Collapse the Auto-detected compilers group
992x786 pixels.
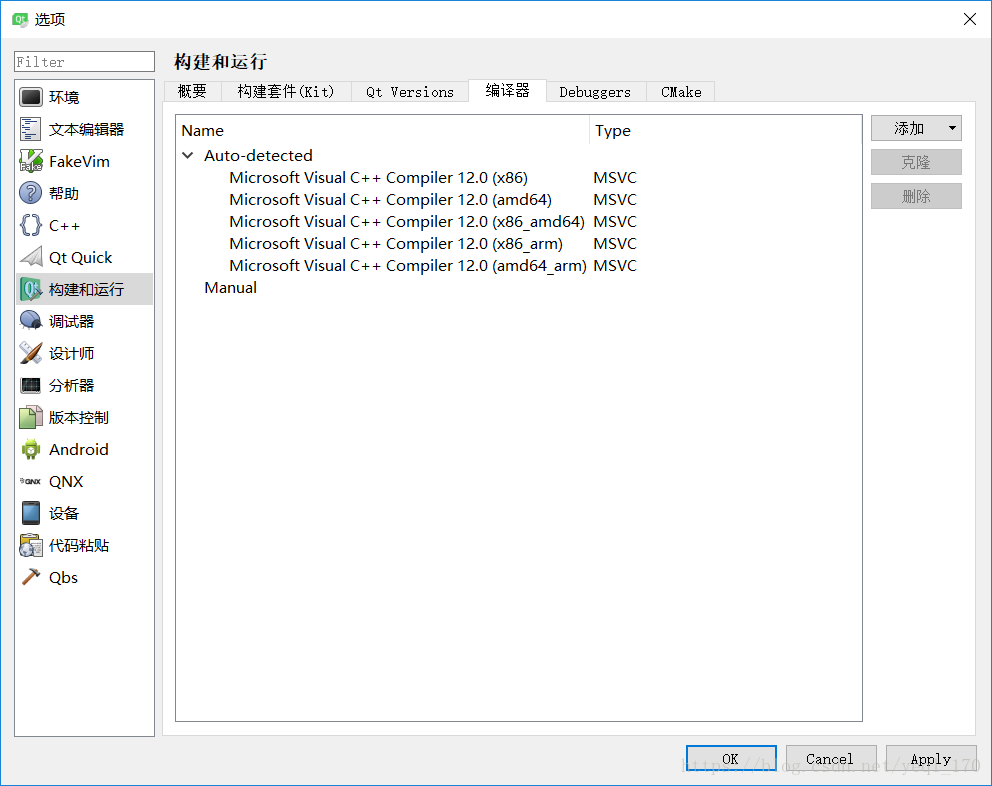(x=187, y=155)
